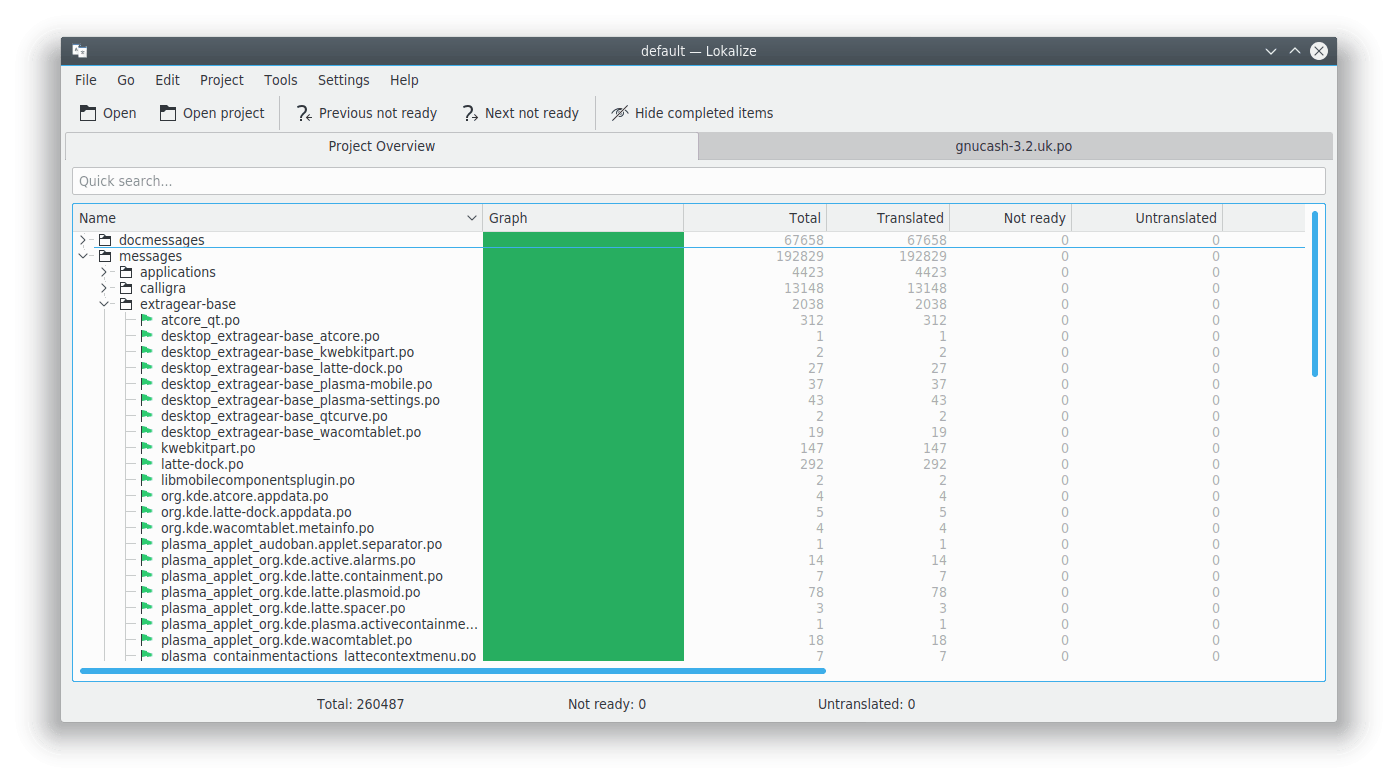The width and height of the screenshot is (1398, 783).
Task: Click the extragear-base folder icon
Action: coord(126,304)
